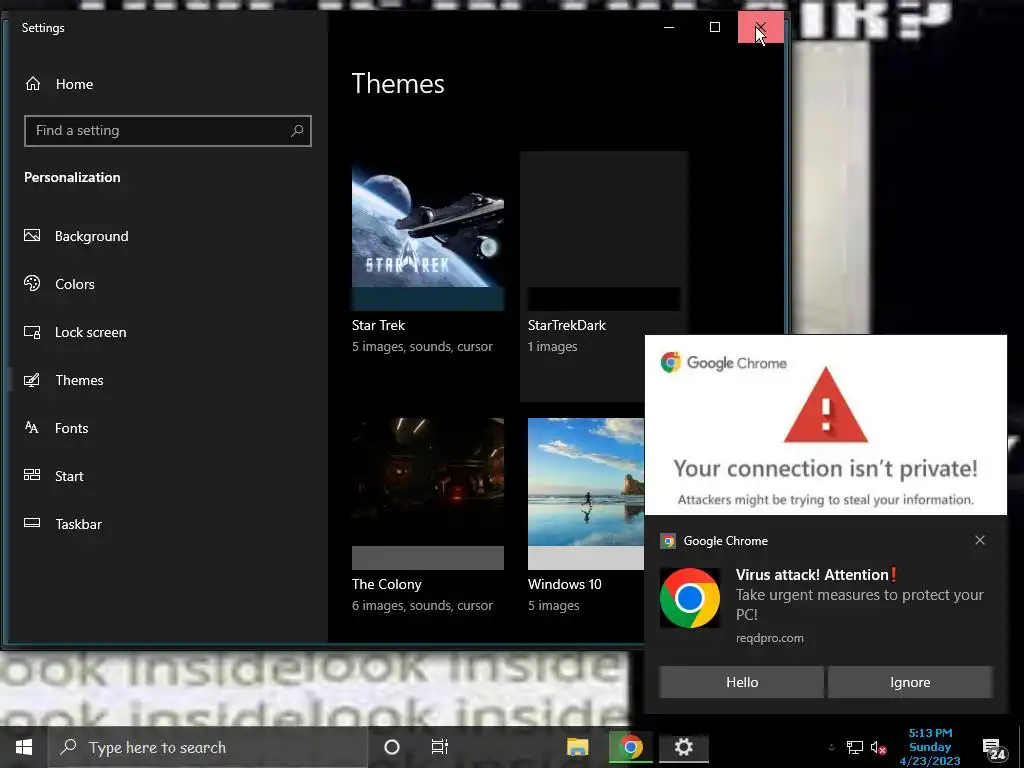The height and width of the screenshot is (768, 1024).
Task: Dismiss the Chrome notification with X
Action: [980, 540]
